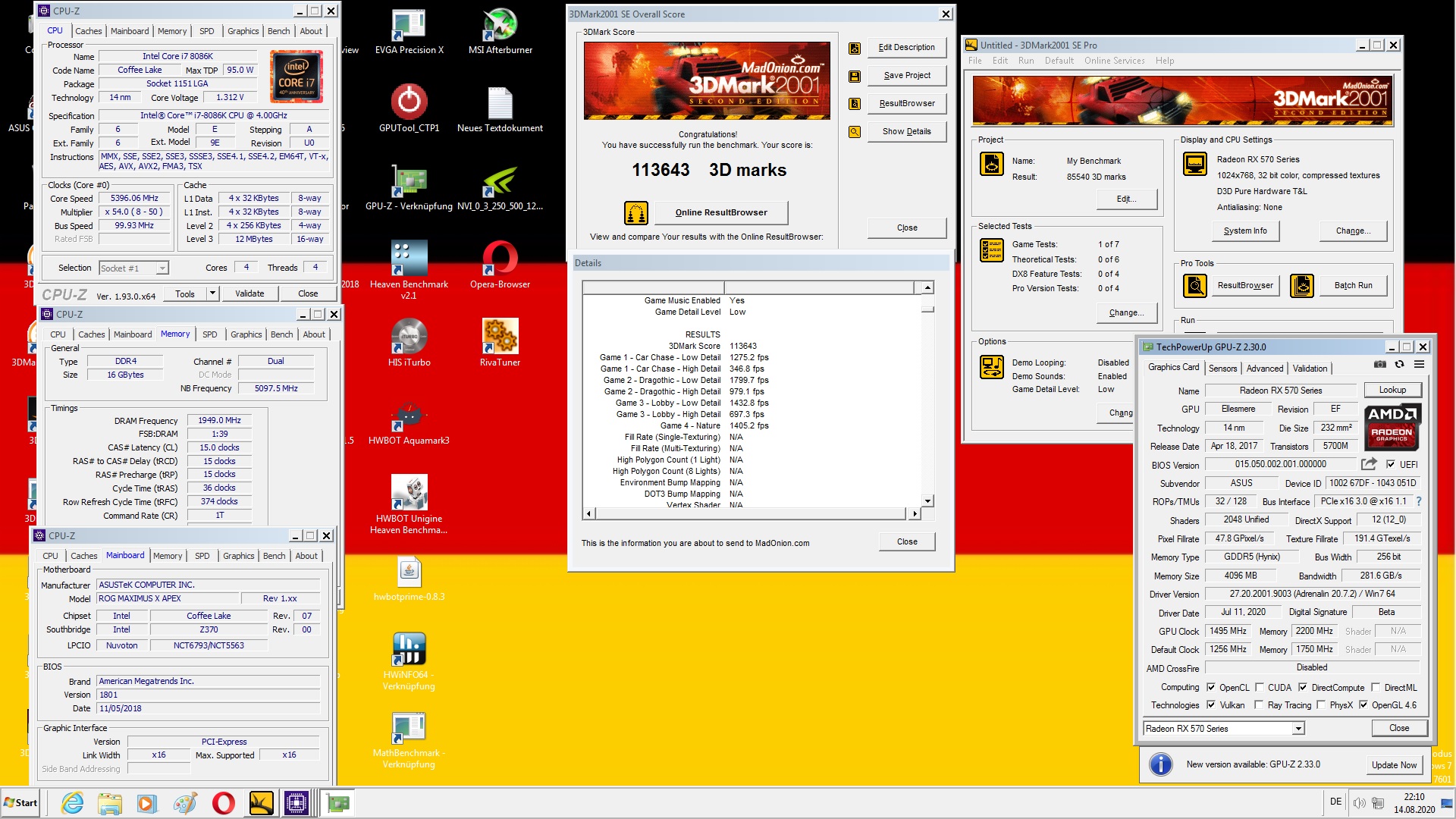Viewport: 1456px width, 819px height.
Task: Click the Batch Run icon in 3DMark Pro Tools
Action: click(x=1302, y=286)
